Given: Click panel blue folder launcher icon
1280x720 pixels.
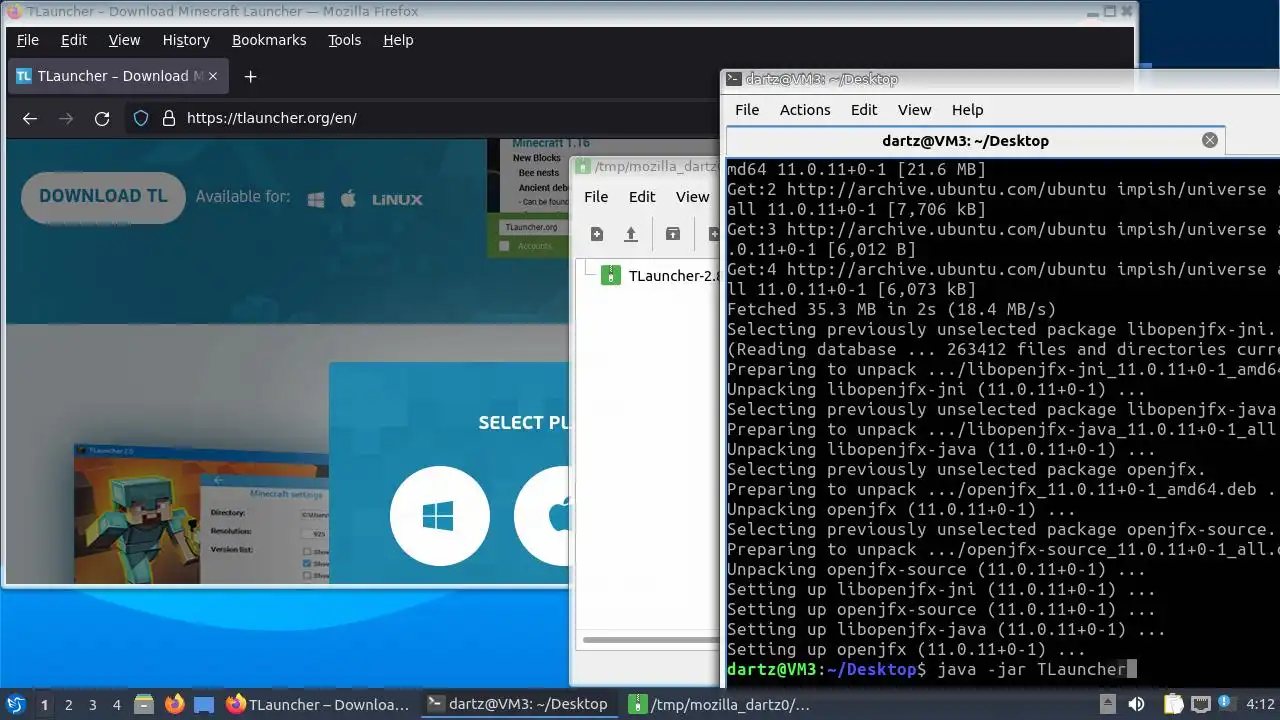Looking at the screenshot, I should (203, 705).
